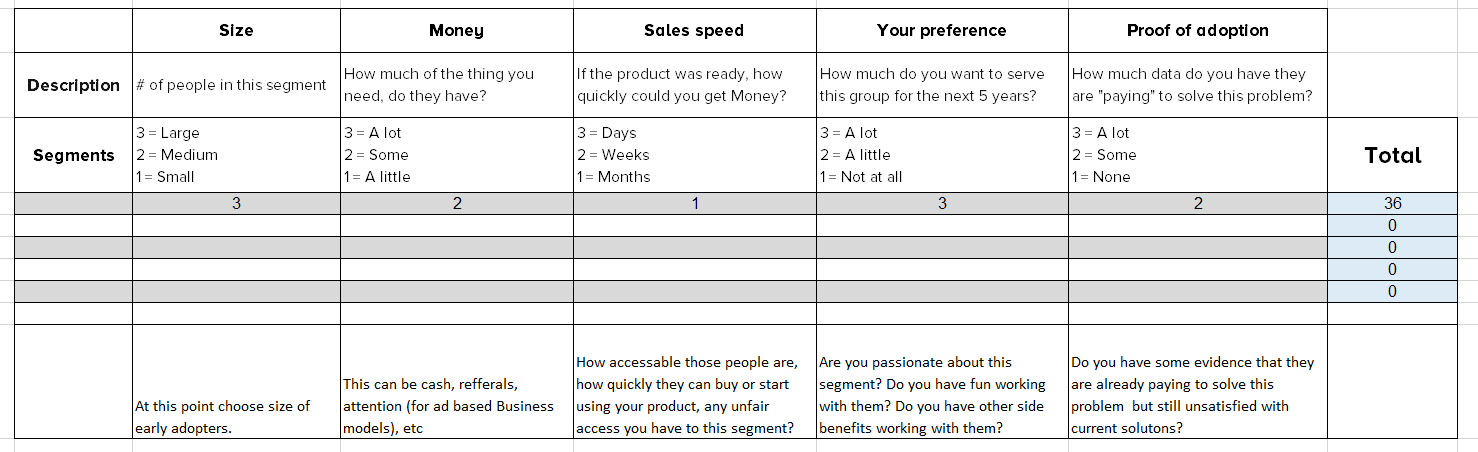Select the Total header cell
This screenshot has width=1478, height=452.
coord(1392,155)
